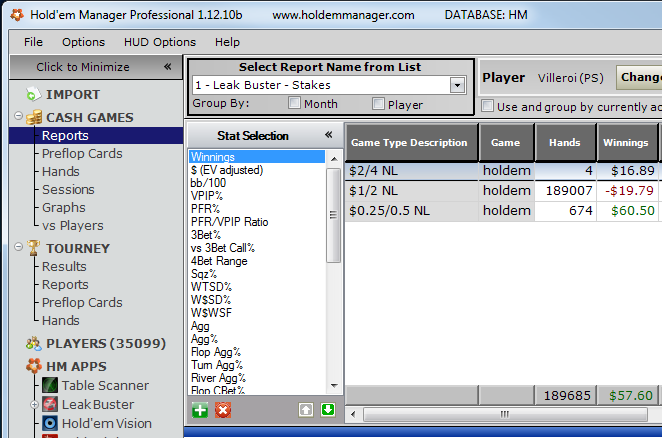Toggle Group By Month checkbox
This screenshot has height=438, width=662.
click(x=294, y=103)
